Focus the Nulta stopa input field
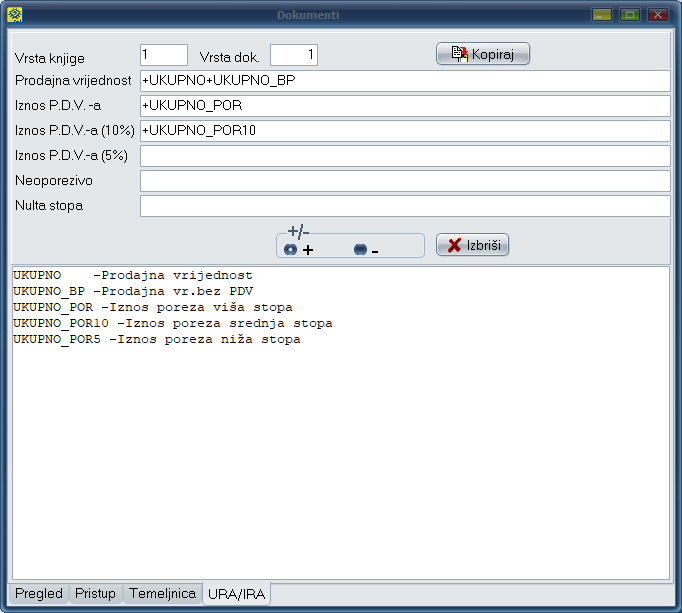The image size is (682, 613). (x=404, y=206)
